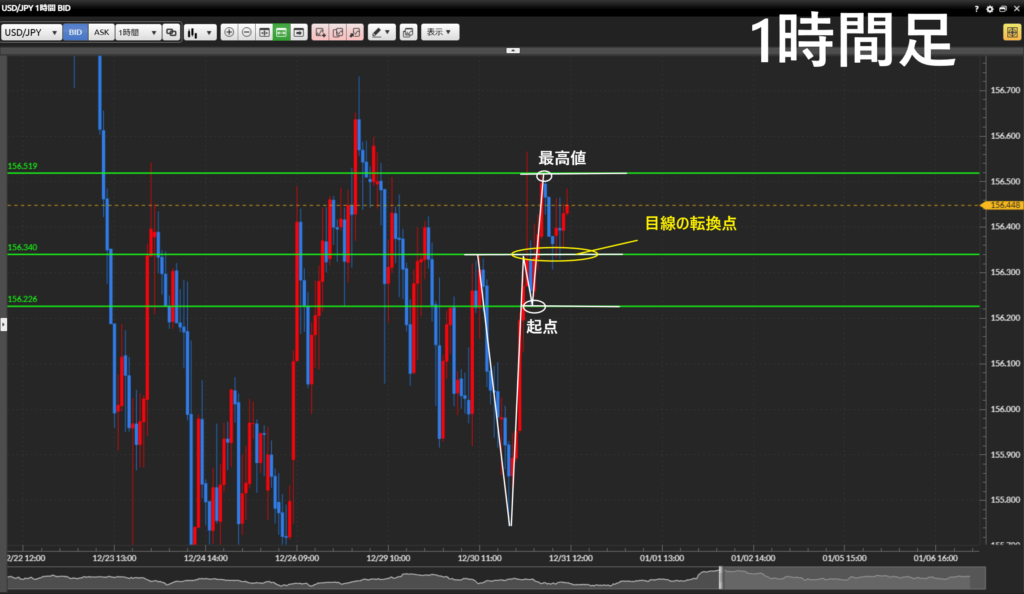Viewport: 1024px width, 594px height.
Task: Click the link charts icon beside timeframe
Action: coord(171,32)
